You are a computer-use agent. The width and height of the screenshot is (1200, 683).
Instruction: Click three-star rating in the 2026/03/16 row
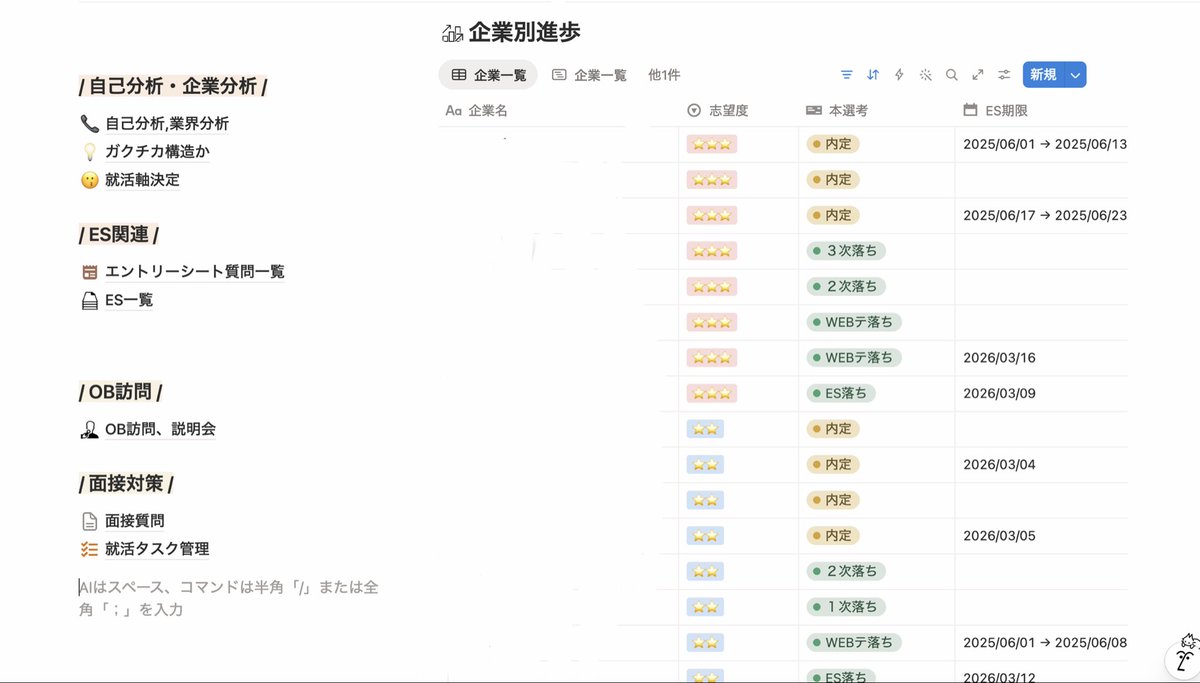pos(712,357)
